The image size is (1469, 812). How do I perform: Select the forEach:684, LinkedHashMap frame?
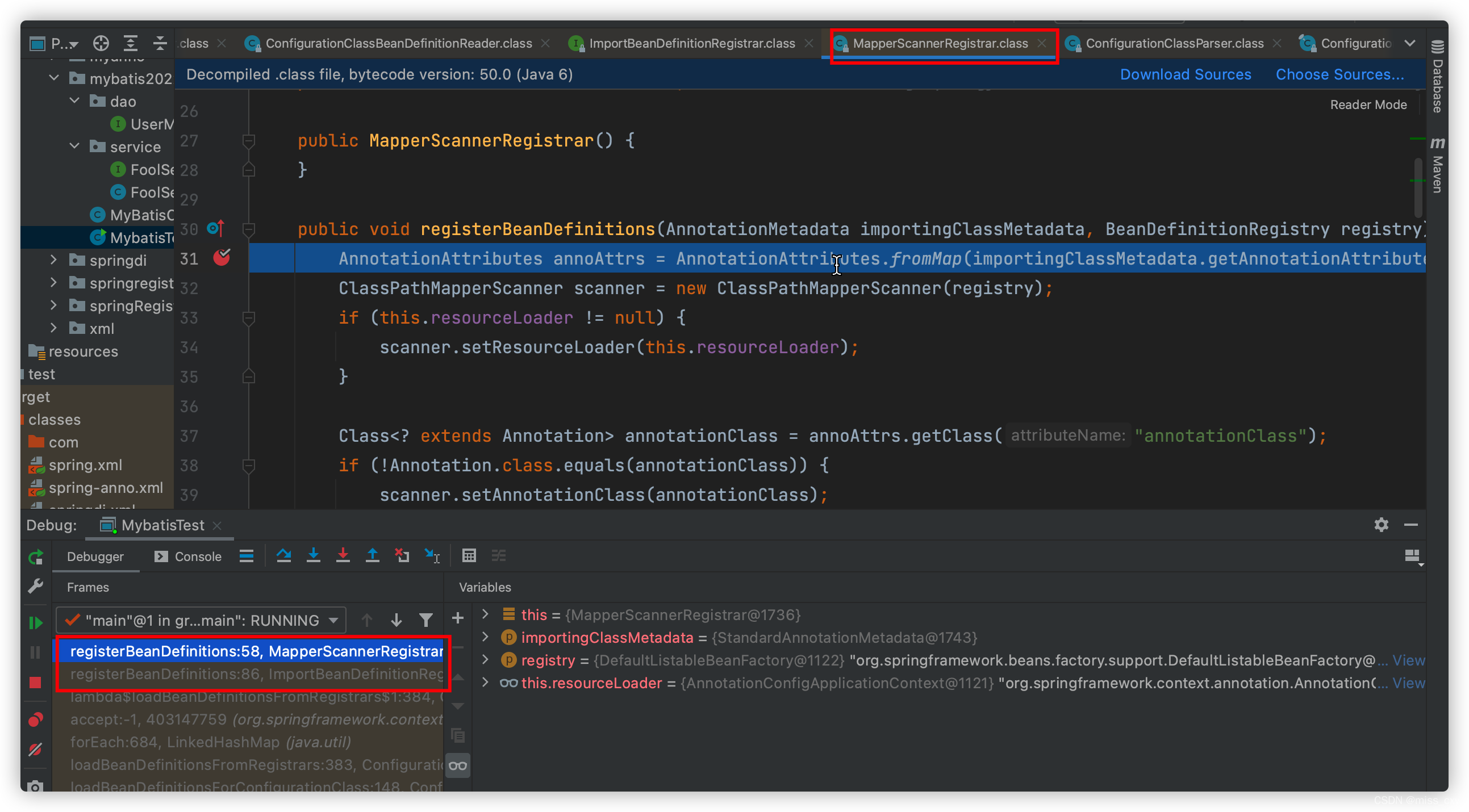tap(249, 742)
